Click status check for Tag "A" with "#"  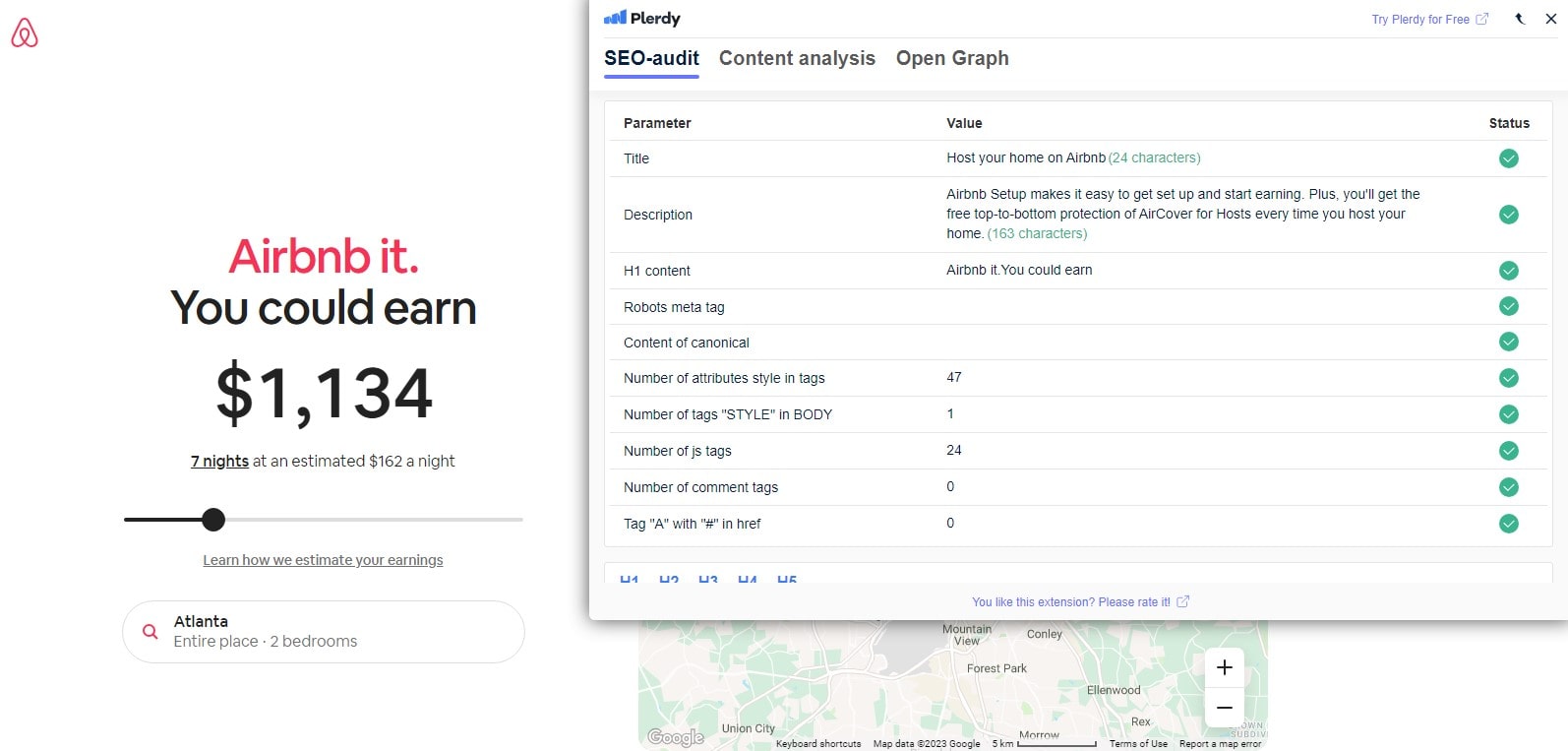[1509, 524]
